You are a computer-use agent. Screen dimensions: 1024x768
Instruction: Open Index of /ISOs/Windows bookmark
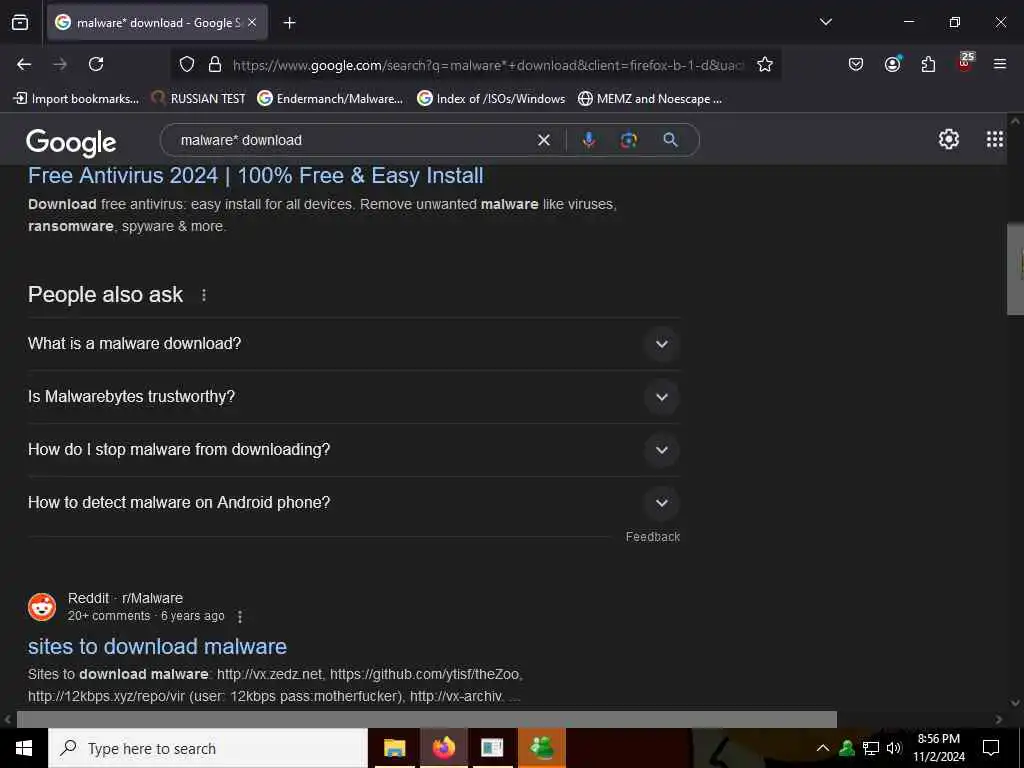[491, 99]
